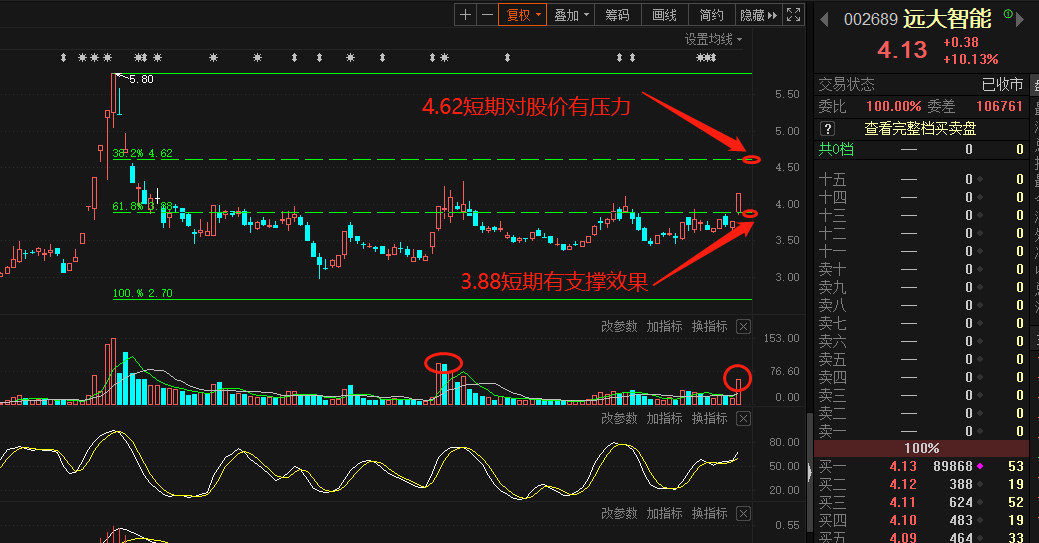This screenshot has width=1039, height=543.
Task: Click the 买一 bid row price 4.13
Action: (903, 467)
